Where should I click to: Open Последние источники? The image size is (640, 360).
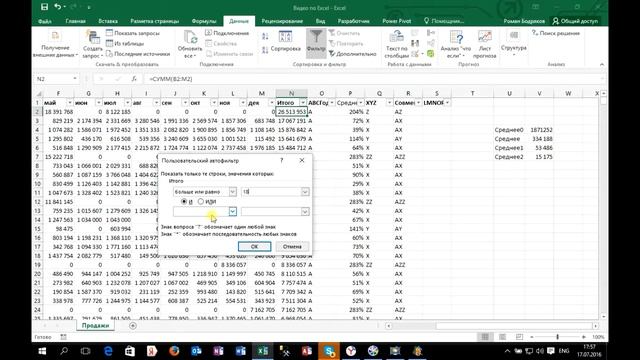[138, 53]
